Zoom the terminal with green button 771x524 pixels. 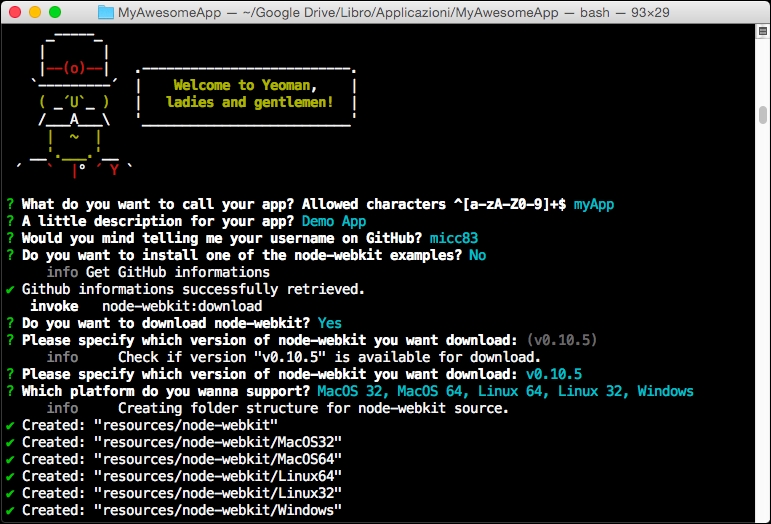click(x=55, y=12)
